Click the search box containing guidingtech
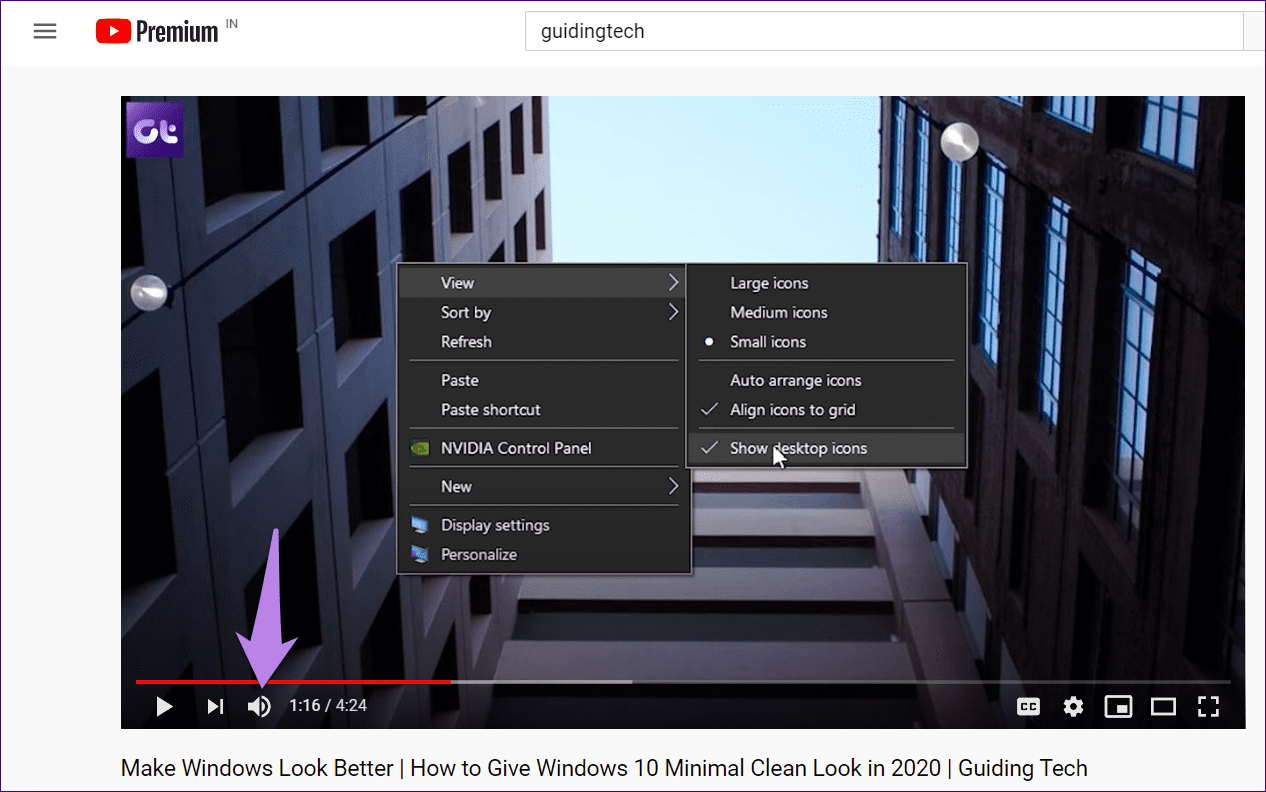The height and width of the screenshot is (792, 1266). tap(884, 31)
